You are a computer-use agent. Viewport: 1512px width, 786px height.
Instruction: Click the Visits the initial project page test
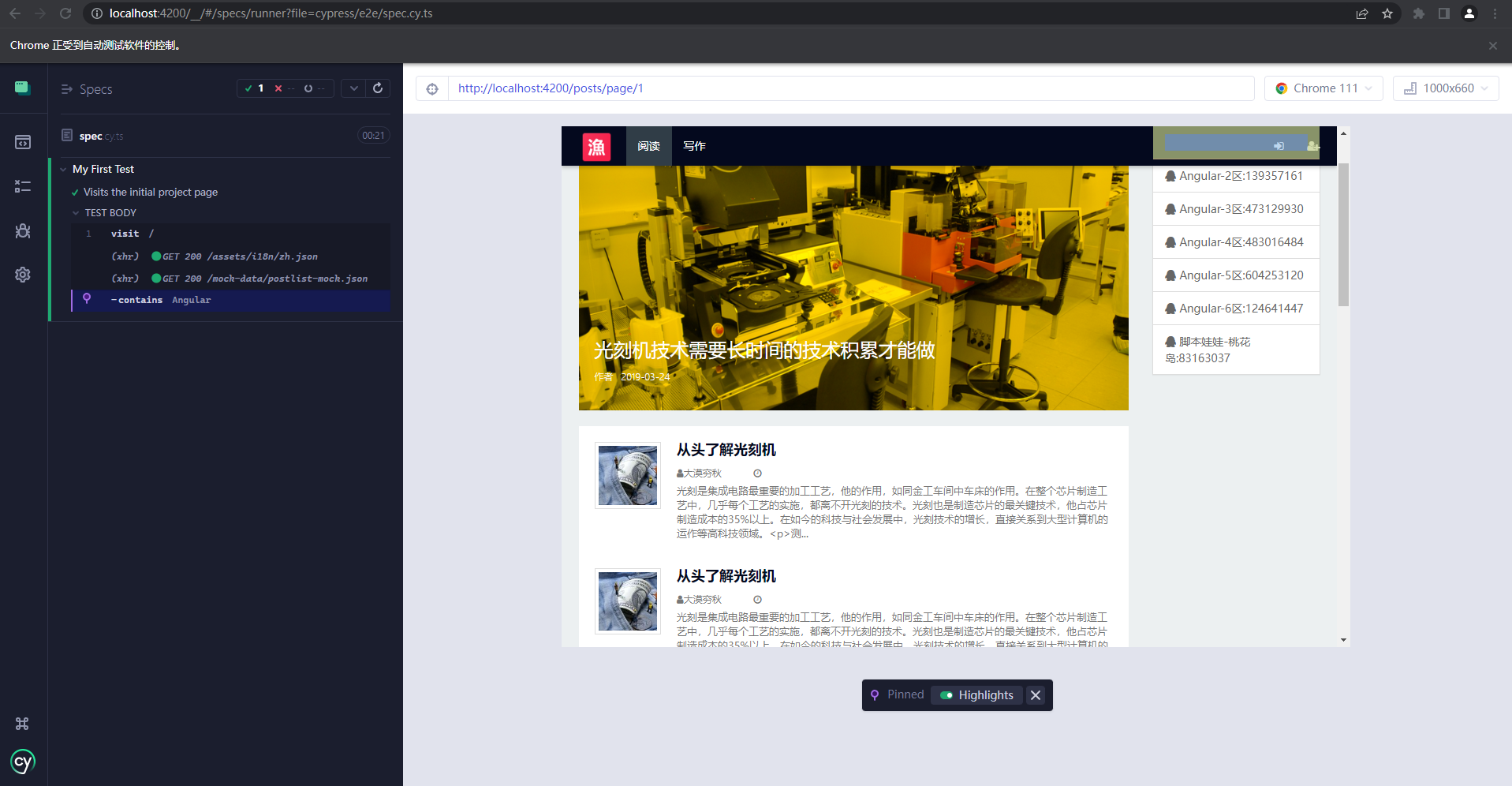point(151,192)
